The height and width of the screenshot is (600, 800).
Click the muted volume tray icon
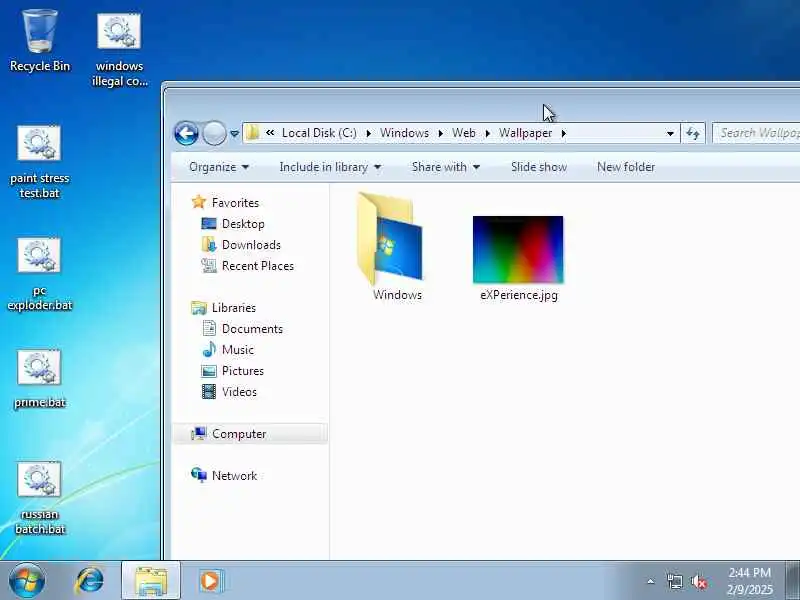698,581
